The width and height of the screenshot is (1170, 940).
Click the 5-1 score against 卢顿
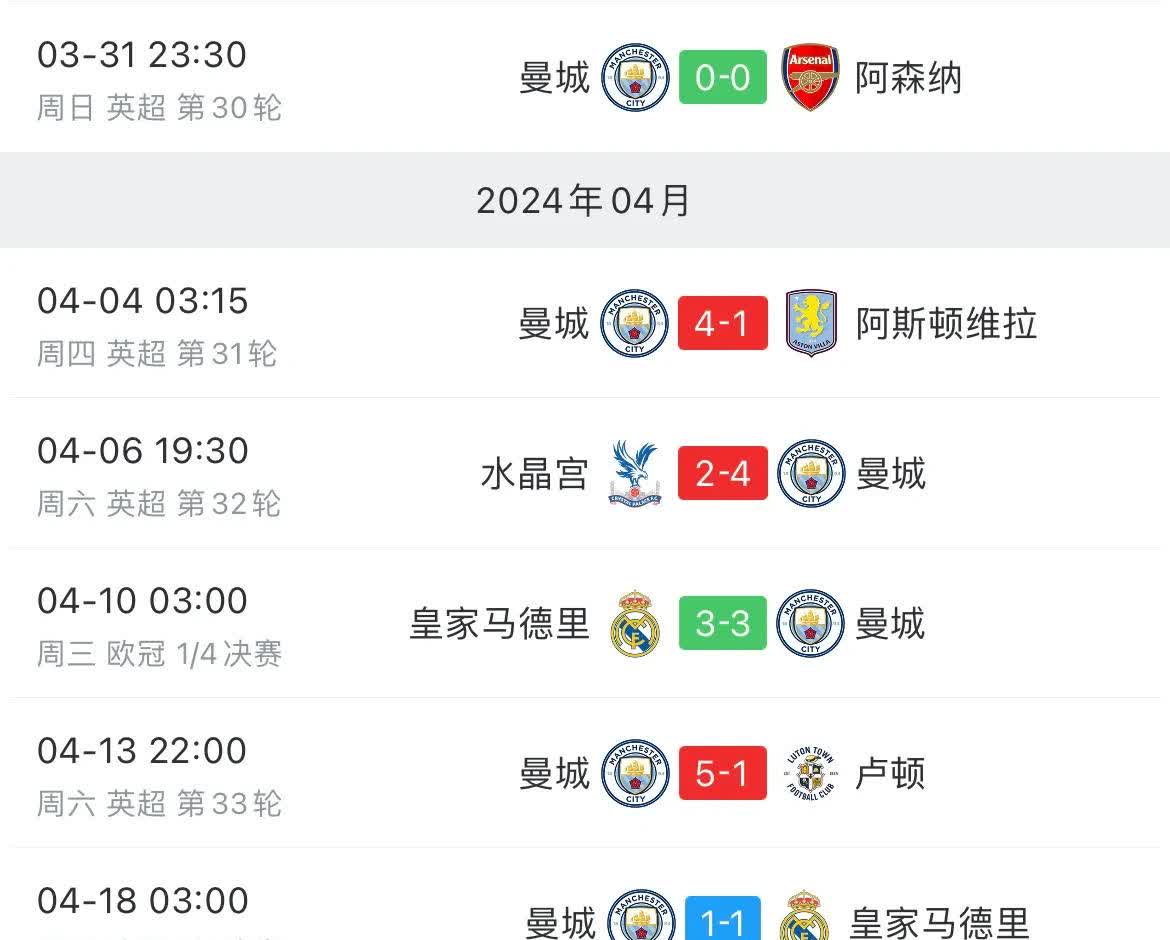pos(722,773)
